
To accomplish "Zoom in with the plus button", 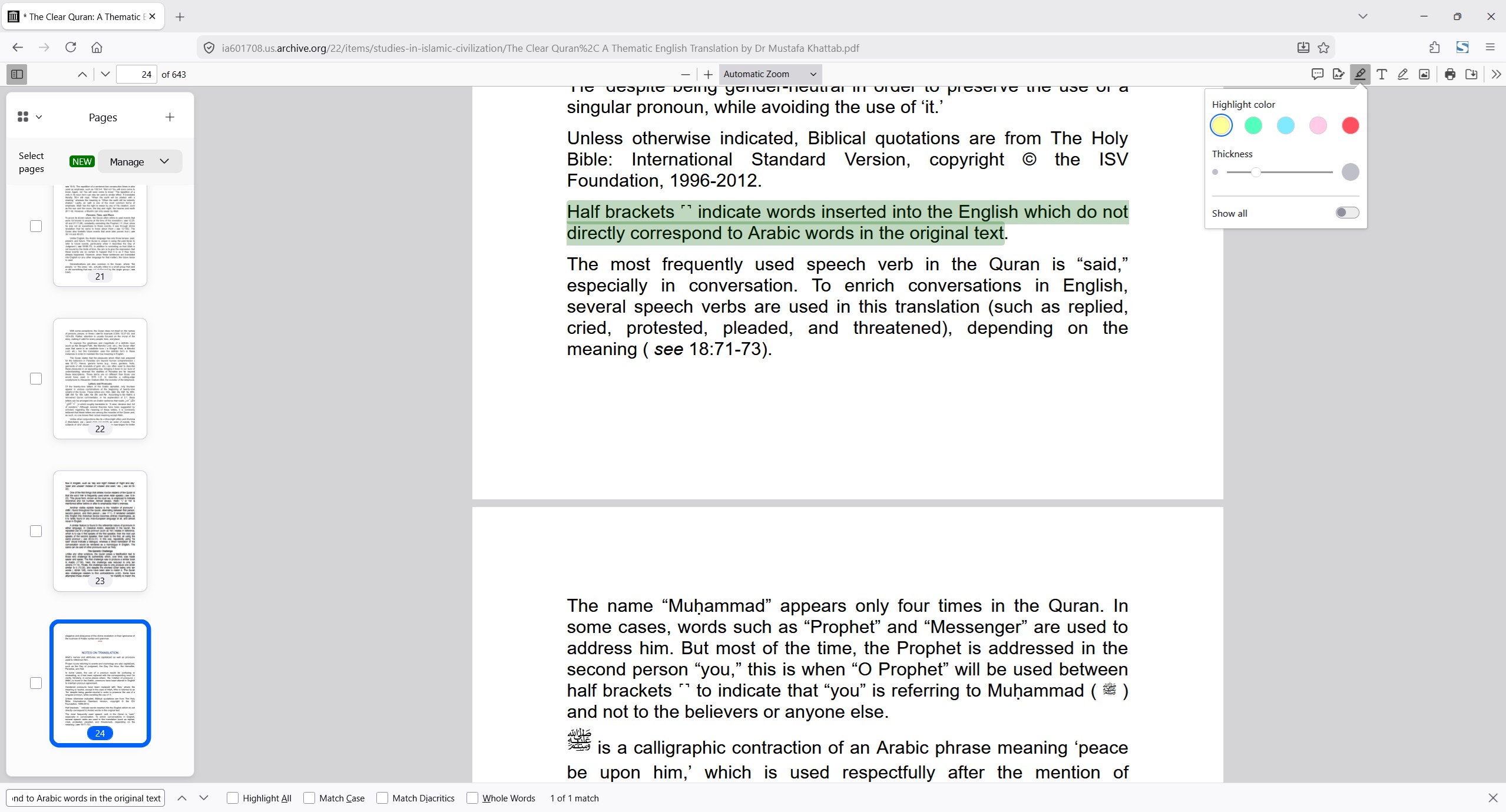I will click(708, 74).
